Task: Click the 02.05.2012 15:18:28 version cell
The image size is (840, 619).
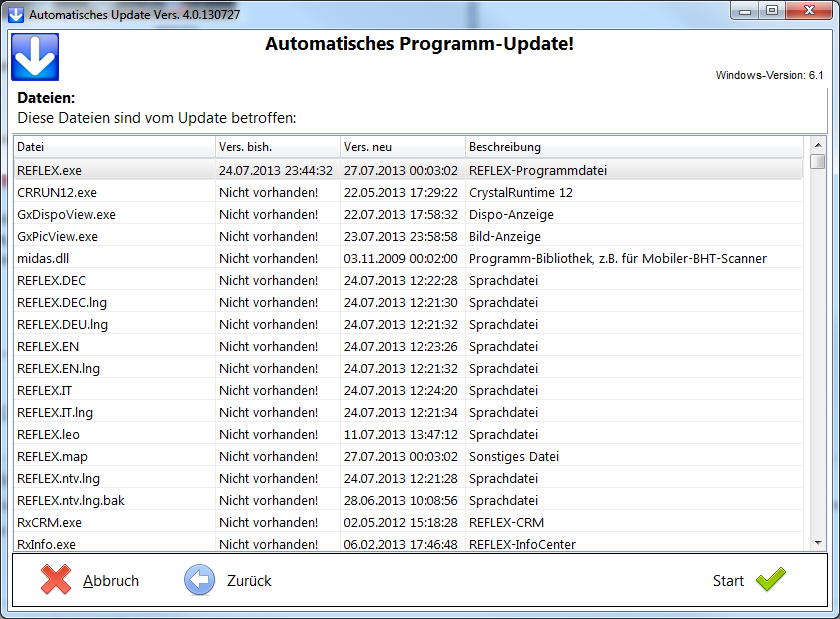Action: (x=401, y=522)
